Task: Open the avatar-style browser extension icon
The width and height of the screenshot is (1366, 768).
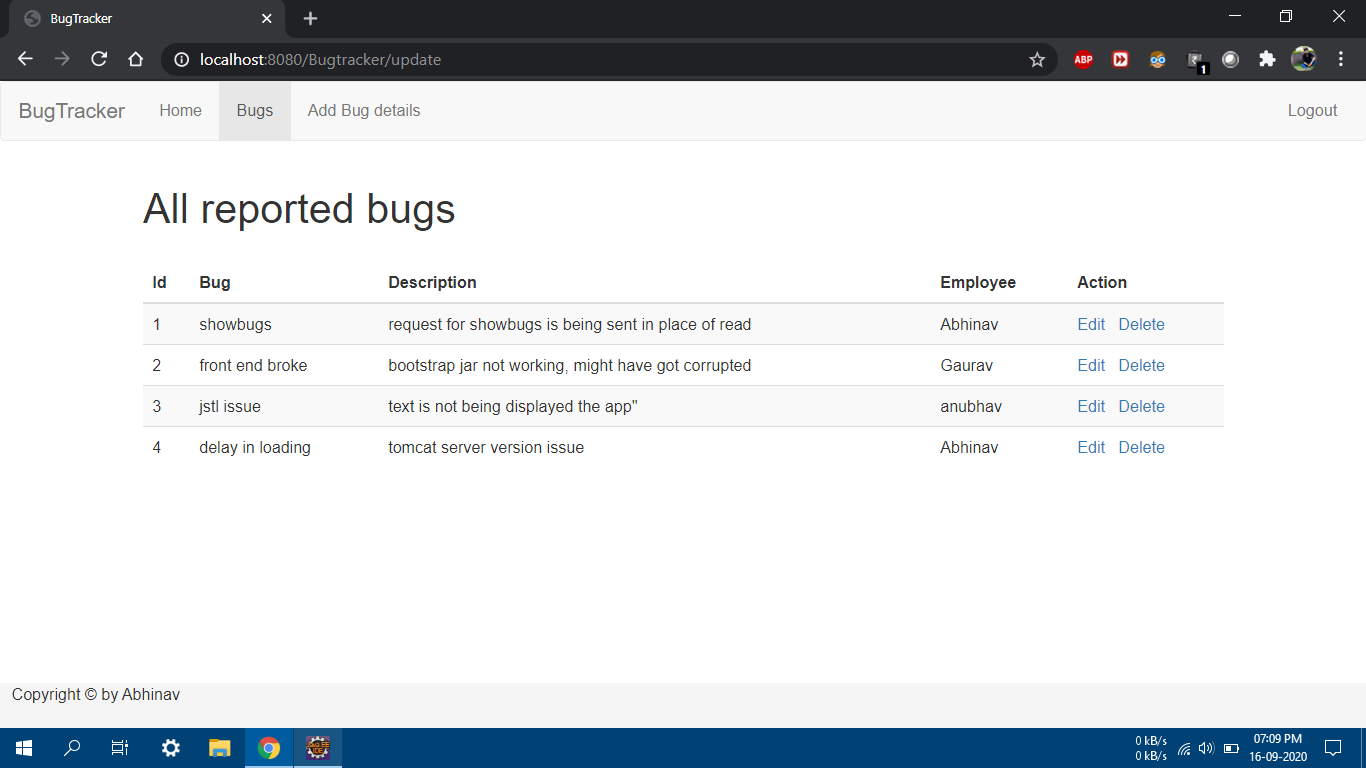Action: (1157, 59)
